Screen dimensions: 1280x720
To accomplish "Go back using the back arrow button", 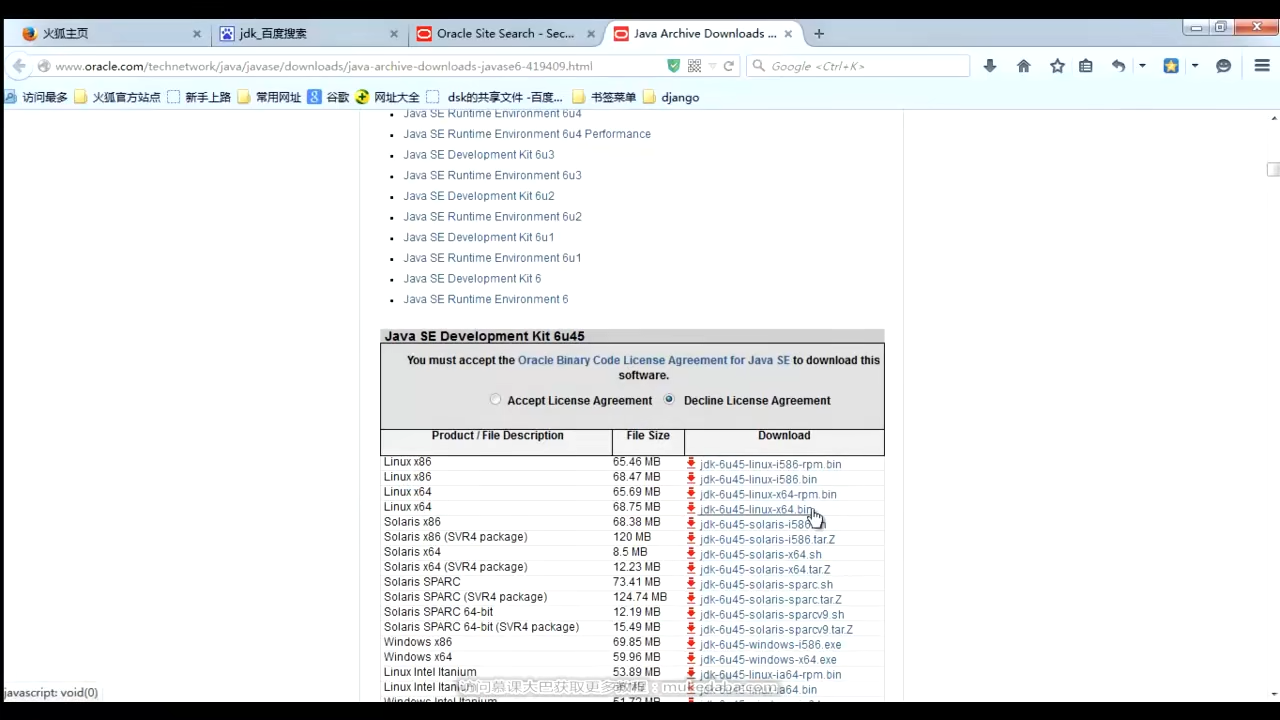I will pyautogui.click(x=19, y=66).
